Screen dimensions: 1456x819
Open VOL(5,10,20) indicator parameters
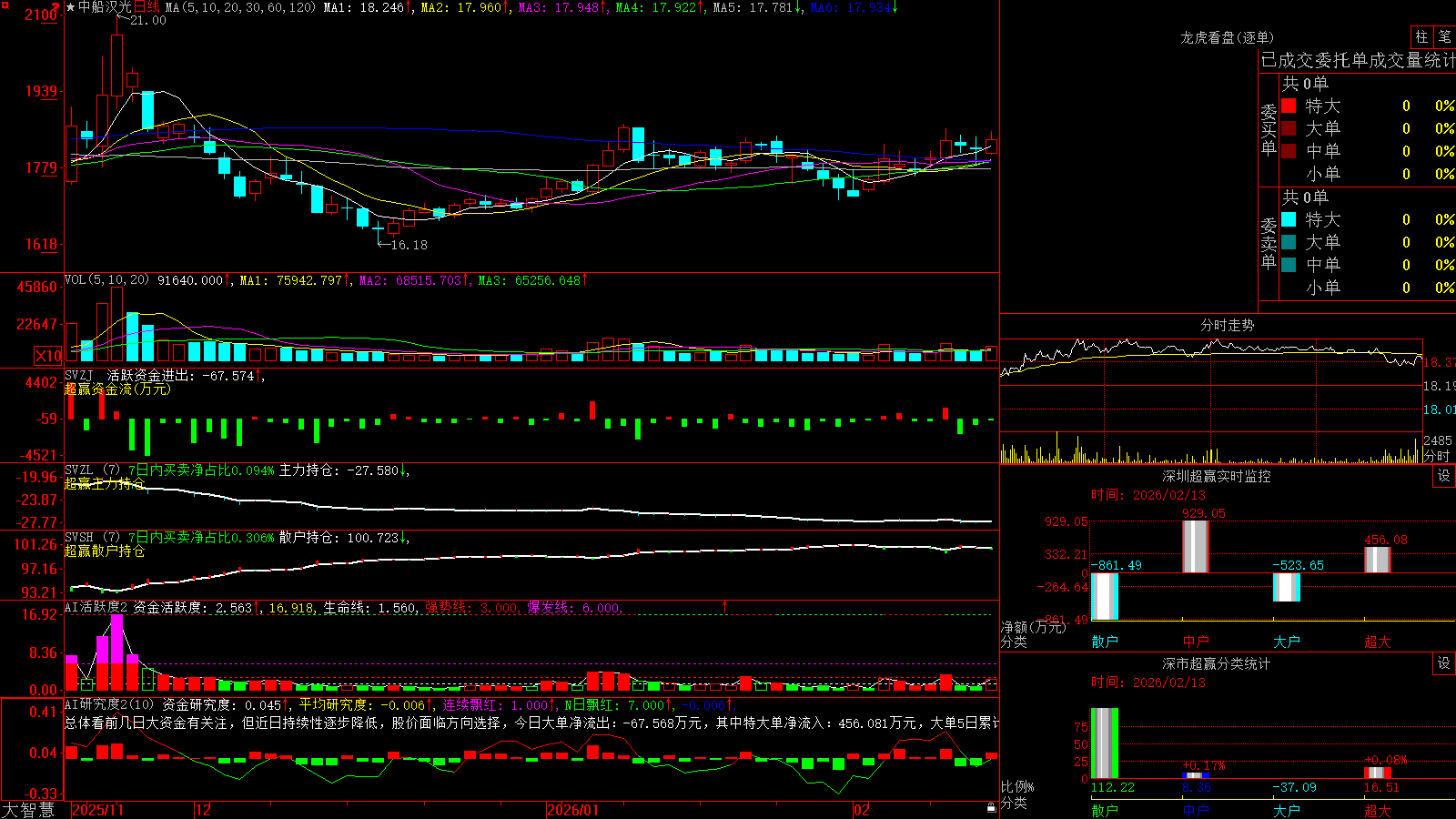click(x=107, y=280)
